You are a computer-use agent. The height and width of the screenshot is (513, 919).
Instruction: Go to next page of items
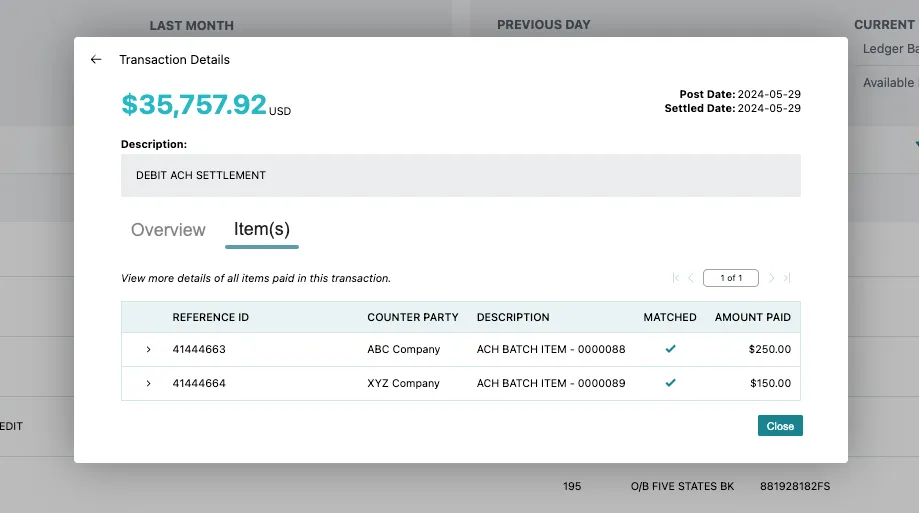pos(771,278)
